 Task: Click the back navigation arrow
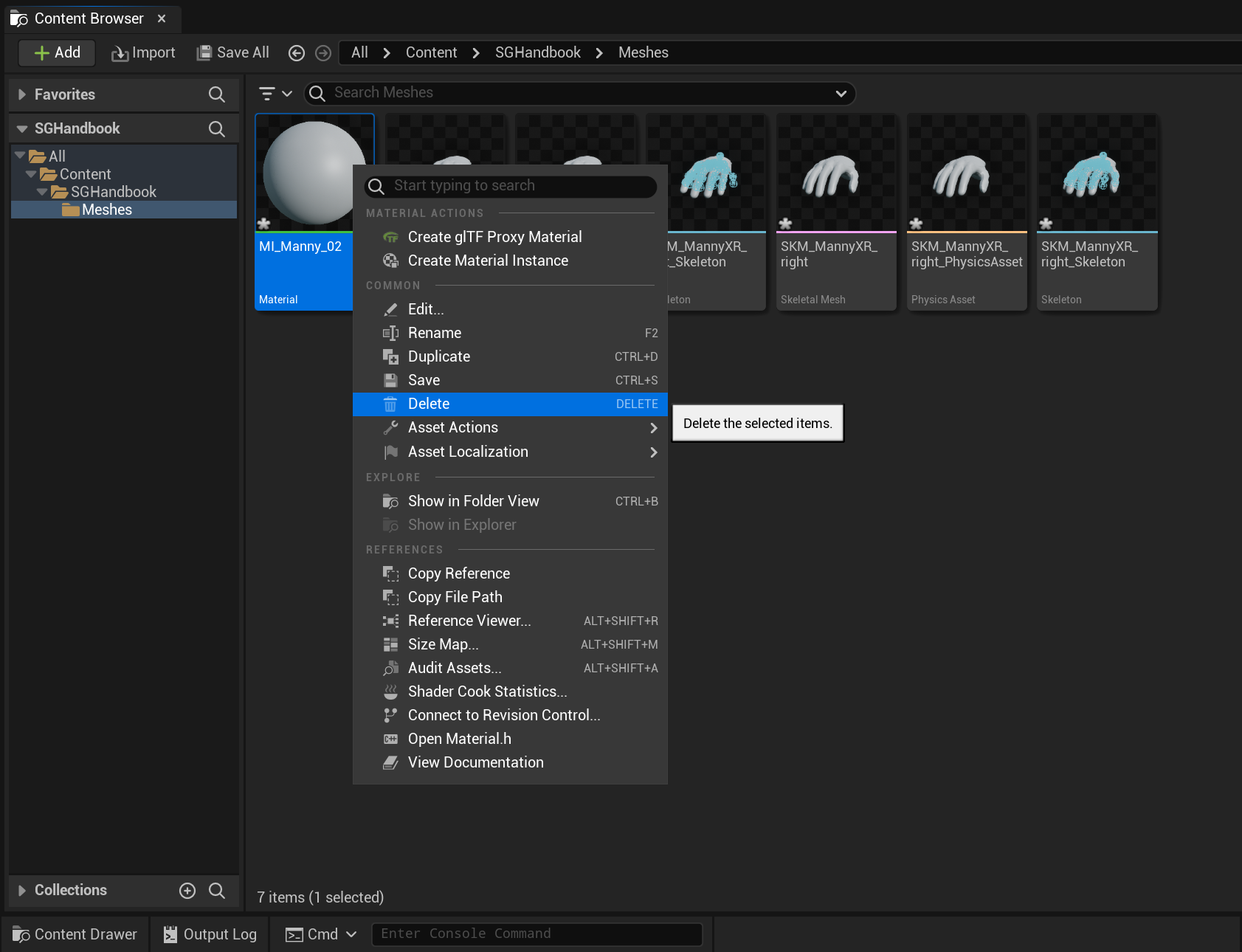pos(297,52)
